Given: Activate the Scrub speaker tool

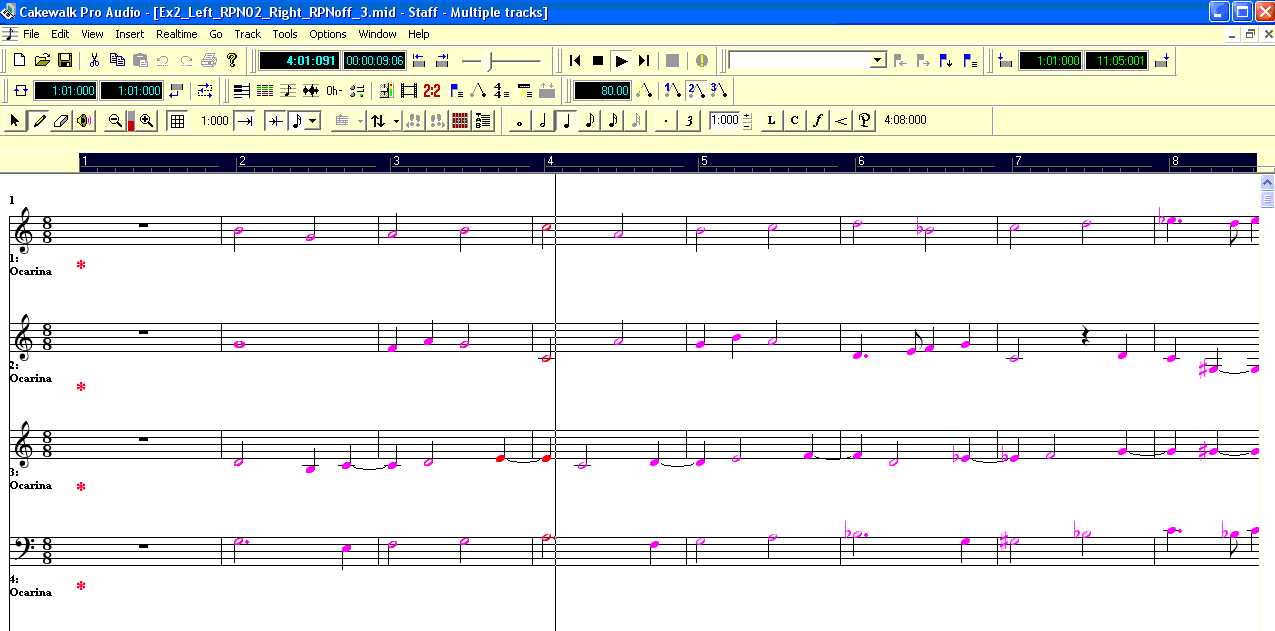Looking at the screenshot, I should [84, 121].
